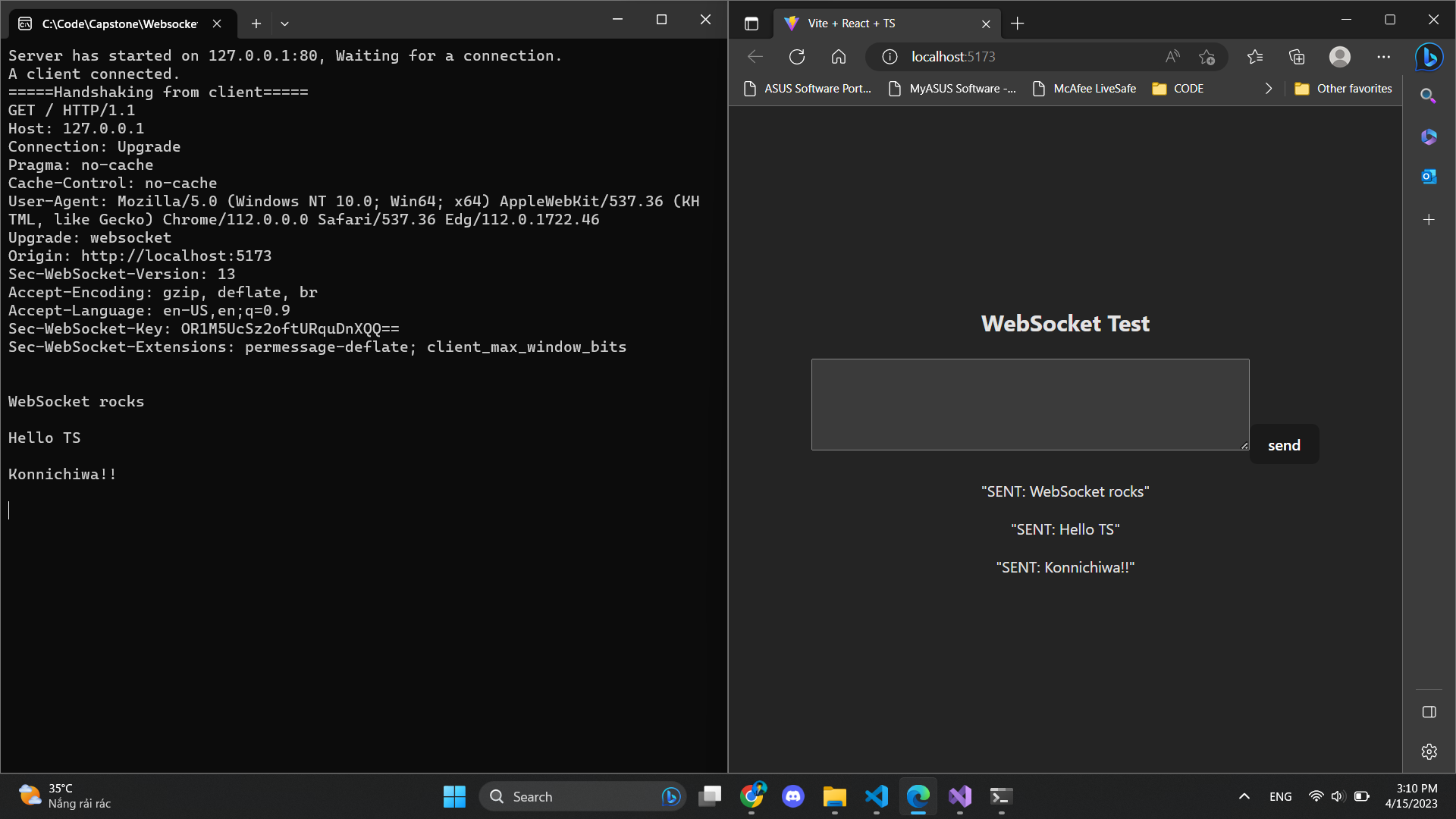Open the Collections icon in Edge toolbar

pyautogui.click(x=1297, y=57)
